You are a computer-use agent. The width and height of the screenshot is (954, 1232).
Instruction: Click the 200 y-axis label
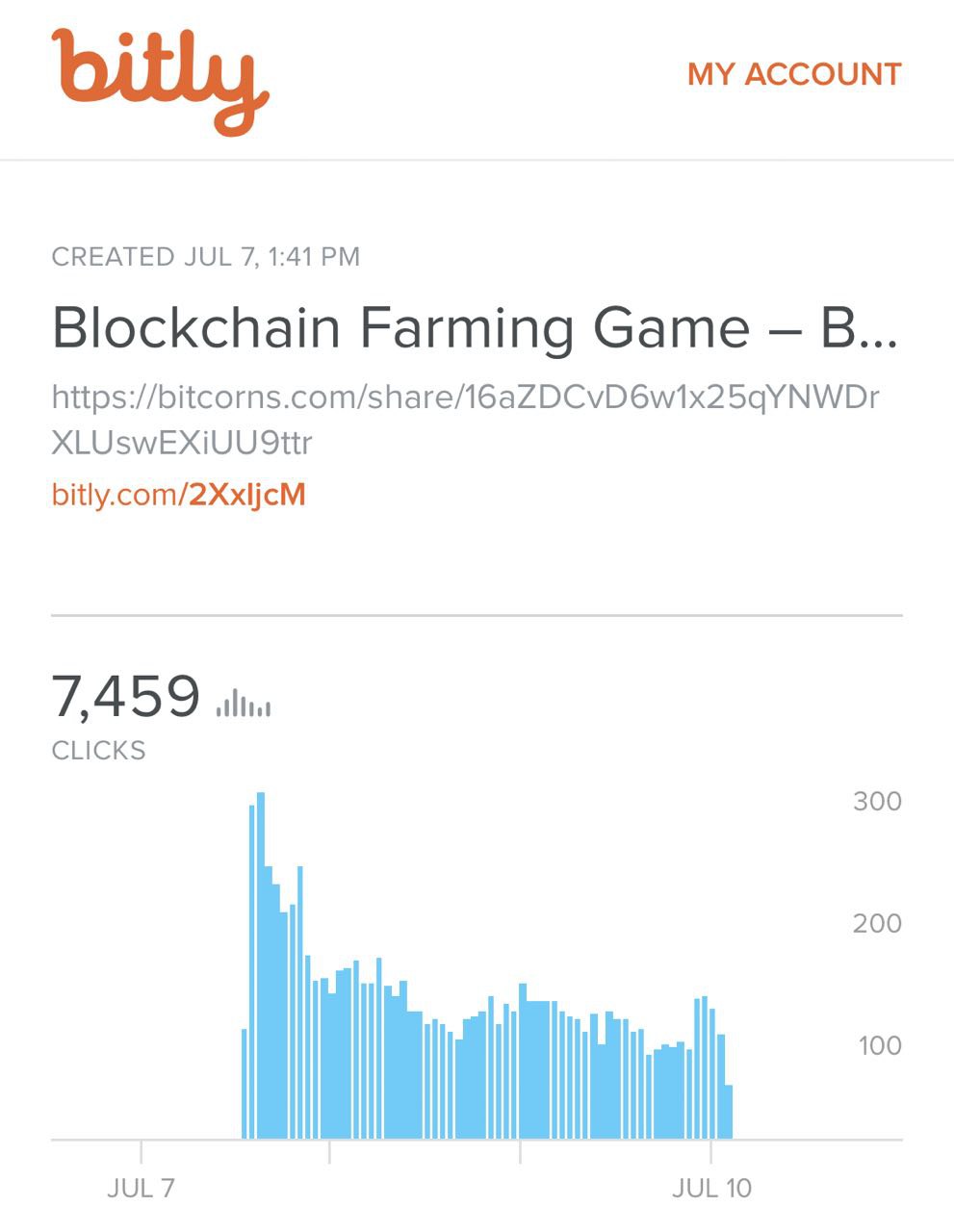[x=877, y=923]
